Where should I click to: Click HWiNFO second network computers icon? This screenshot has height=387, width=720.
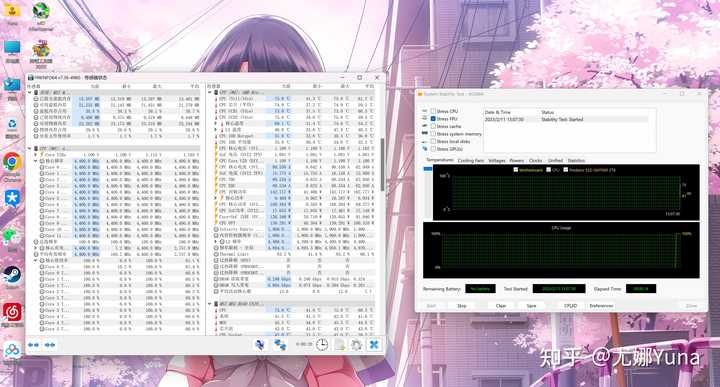(280, 345)
